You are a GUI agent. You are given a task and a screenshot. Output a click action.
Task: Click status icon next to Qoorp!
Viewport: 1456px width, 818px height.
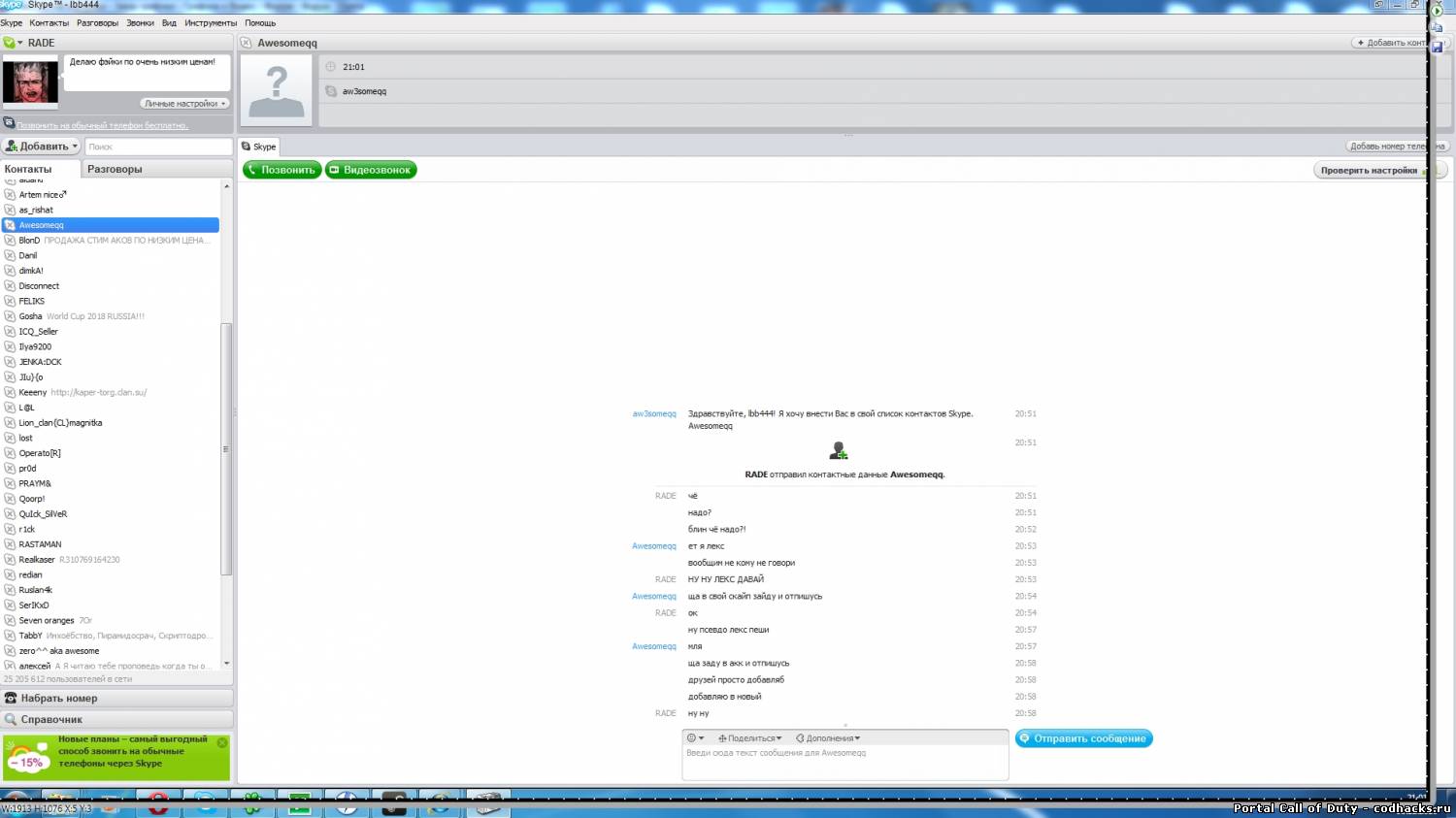click(10, 499)
